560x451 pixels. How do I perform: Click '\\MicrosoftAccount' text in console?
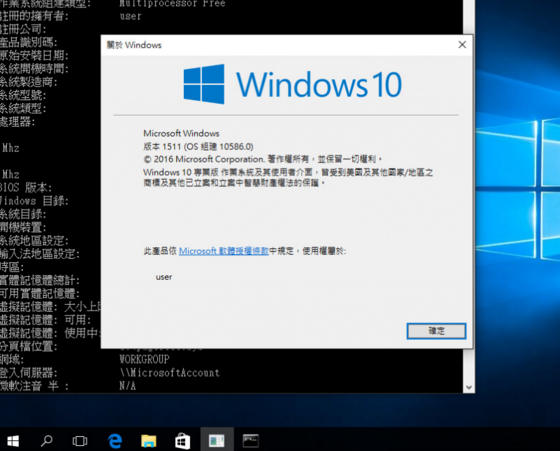(170, 373)
